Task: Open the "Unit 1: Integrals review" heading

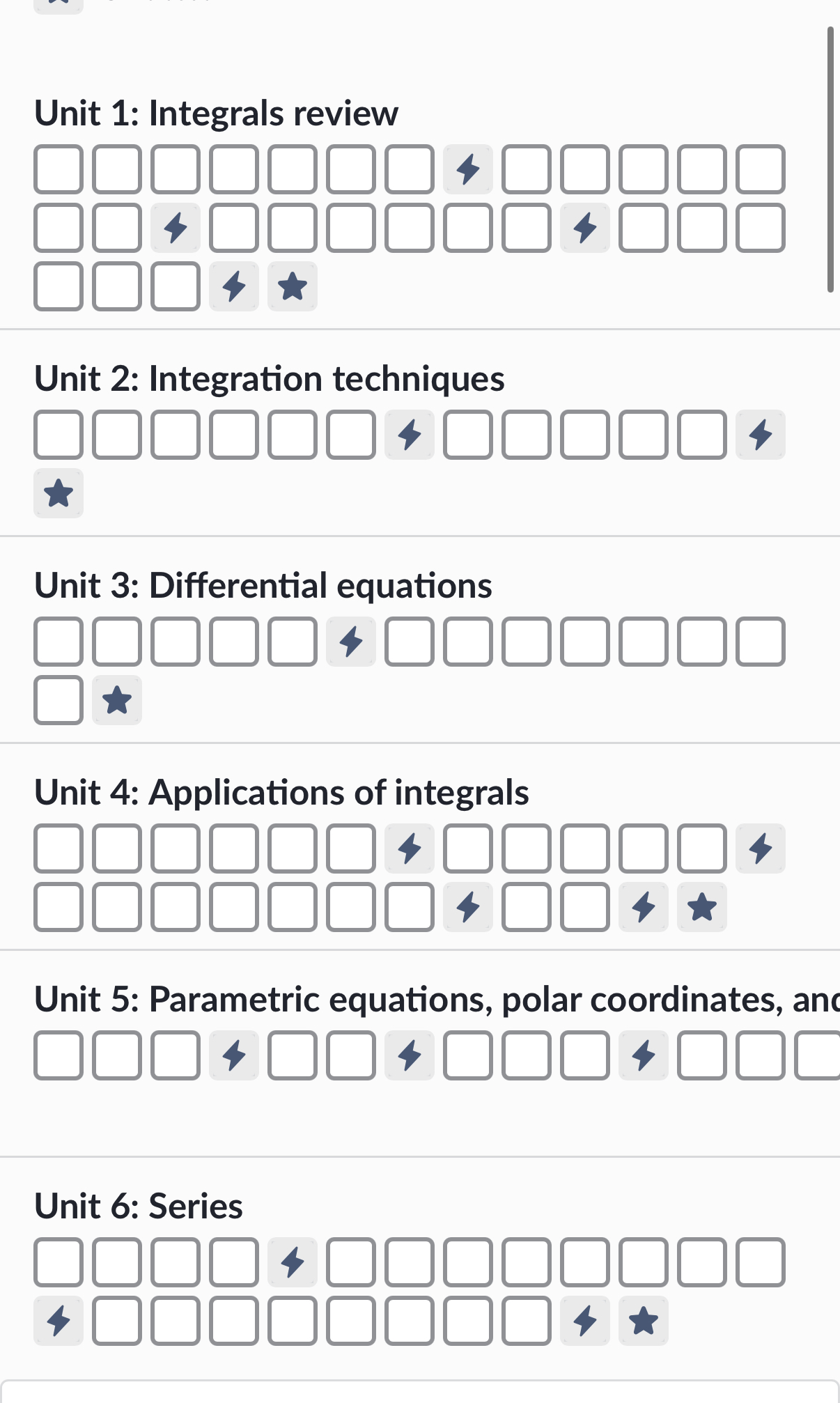Action: pyautogui.click(x=216, y=113)
